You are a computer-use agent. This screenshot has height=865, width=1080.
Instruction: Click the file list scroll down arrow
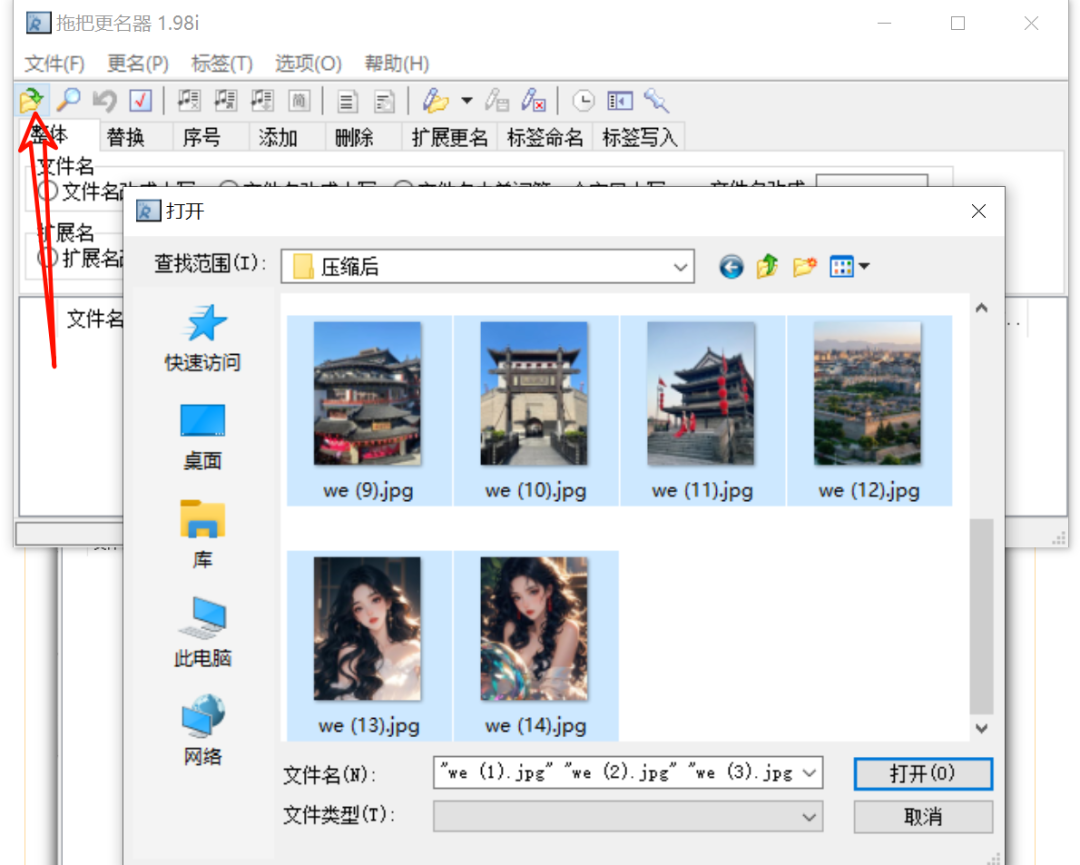click(982, 728)
